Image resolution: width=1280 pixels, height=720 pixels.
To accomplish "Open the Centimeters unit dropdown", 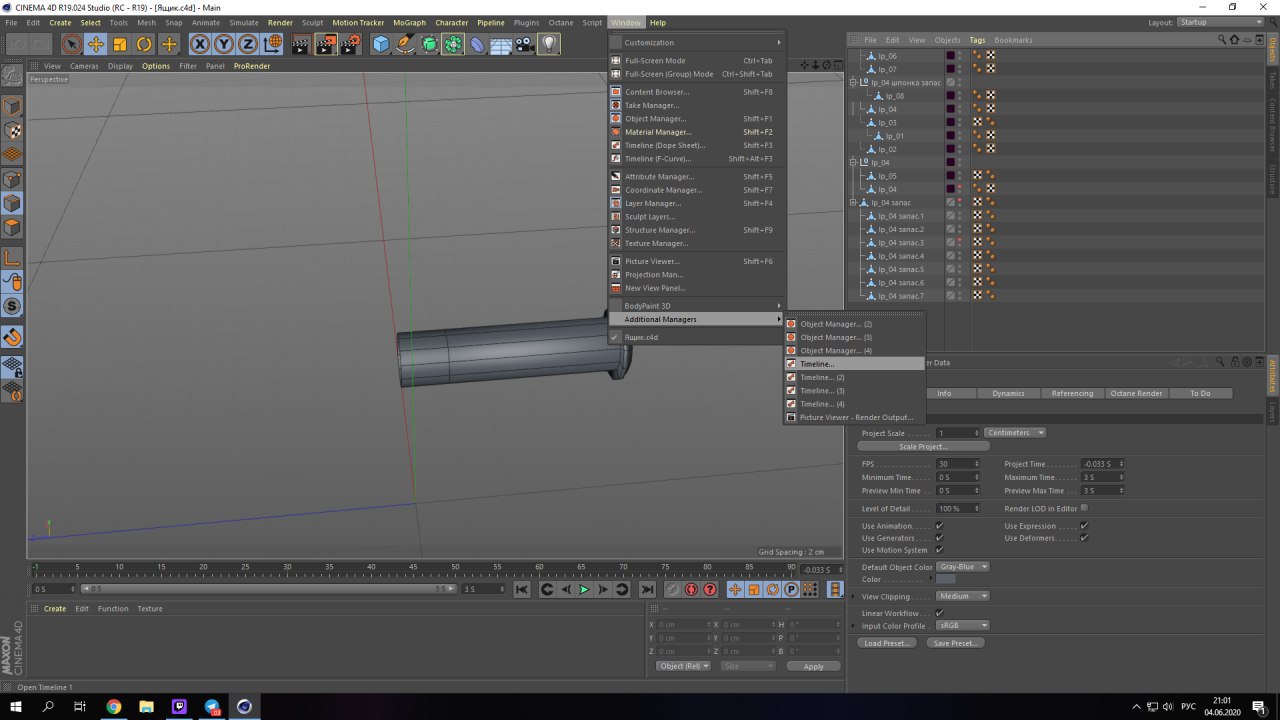I will (x=1015, y=433).
